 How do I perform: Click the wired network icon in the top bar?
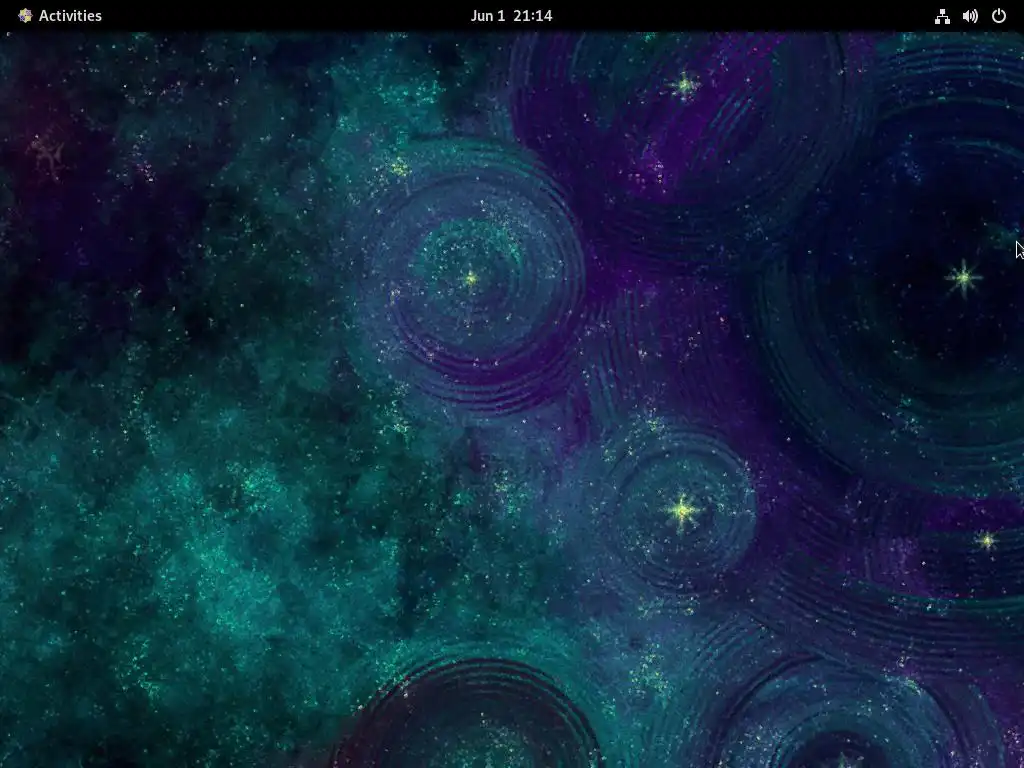[942, 16]
